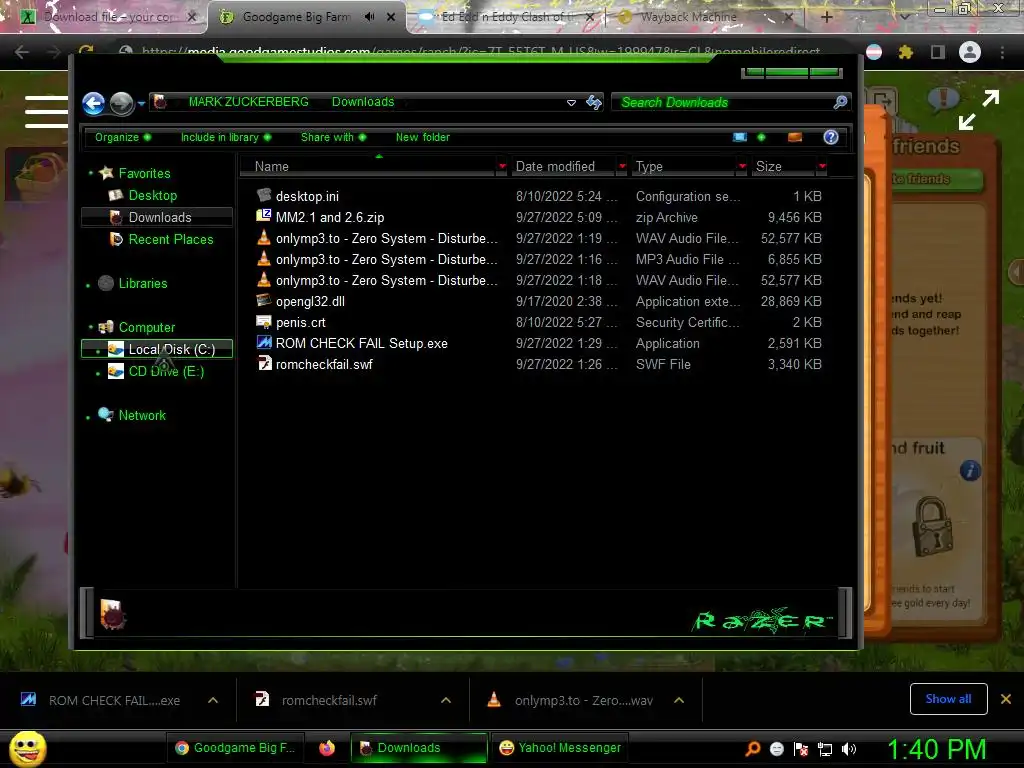Expand the Libraries tree node
This screenshot has height=768, width=1024.
88,285
